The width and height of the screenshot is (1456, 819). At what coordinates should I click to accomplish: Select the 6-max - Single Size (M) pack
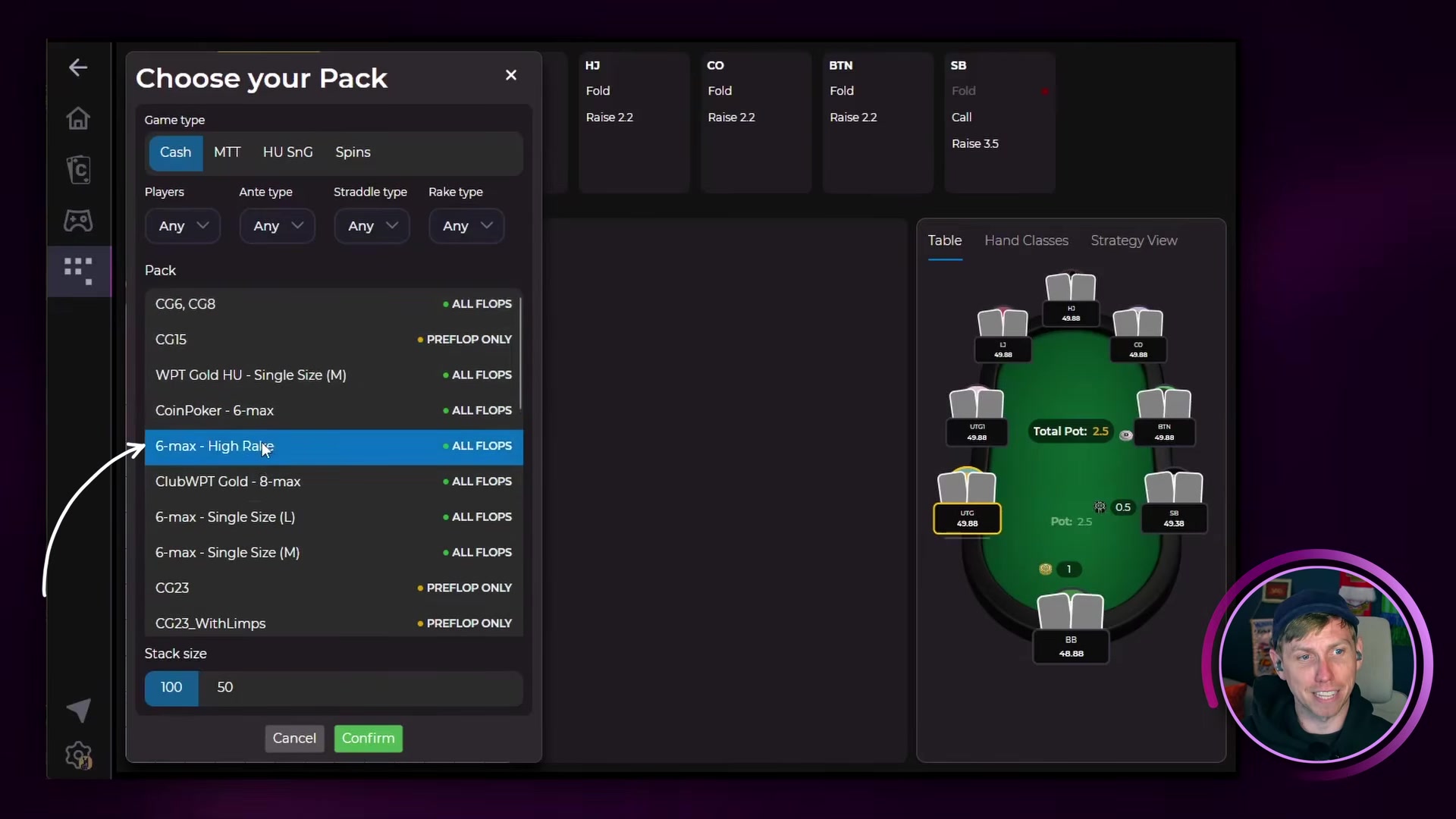click(333, 554)
